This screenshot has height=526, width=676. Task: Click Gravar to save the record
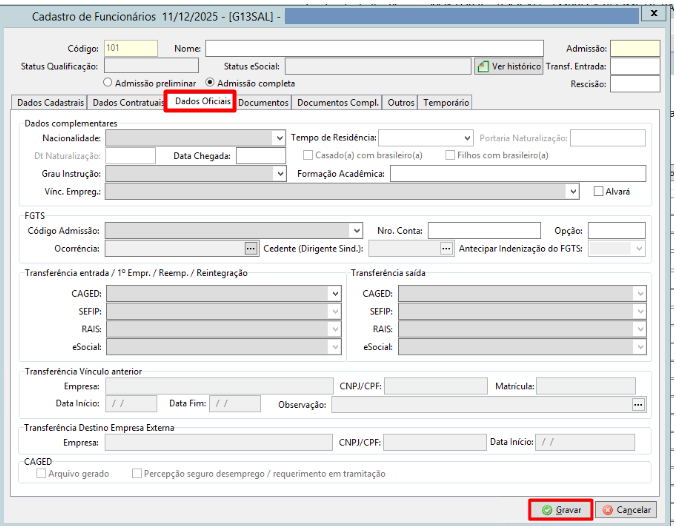coord(561,510)
